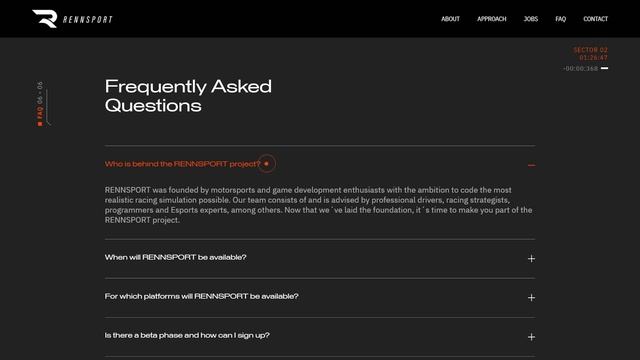Viewport: 640px width, 360px height.
Task: Click plus icon beside beta phase question
Action: click(x=531, y=337)
